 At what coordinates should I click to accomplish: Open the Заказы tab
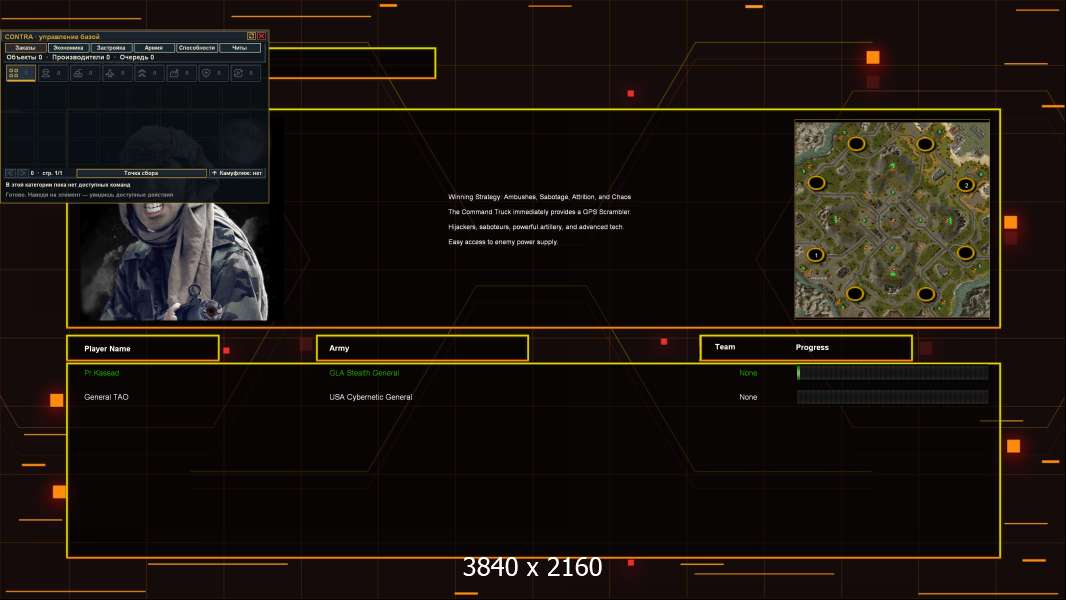pos(25,48)
